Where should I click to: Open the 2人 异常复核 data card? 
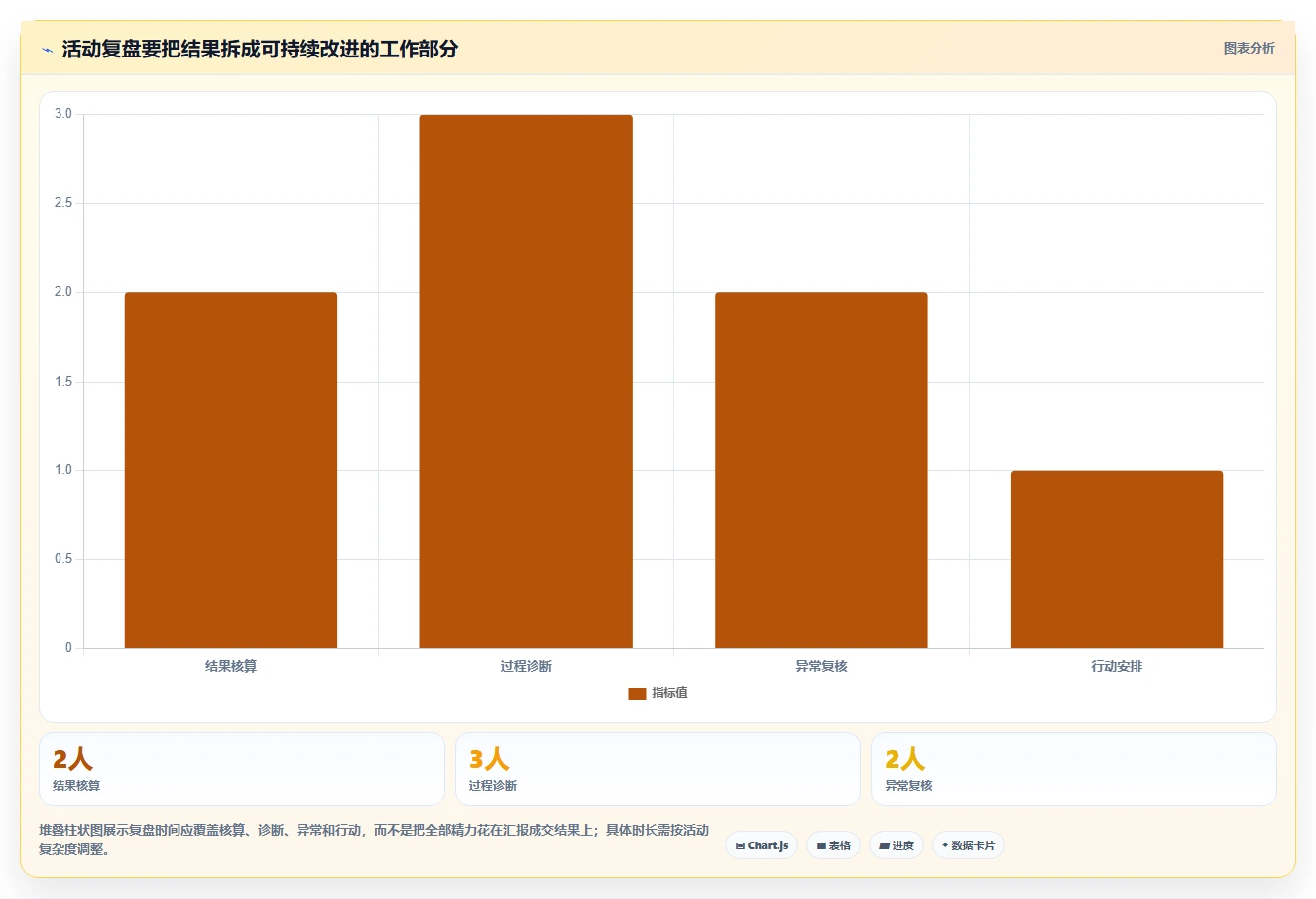1073,769
